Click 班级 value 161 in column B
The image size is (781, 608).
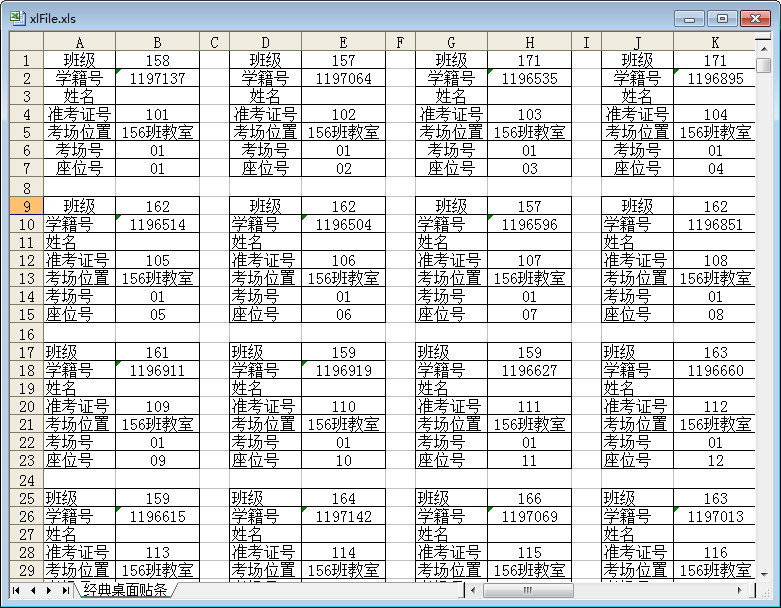click(x=157, y=353)
